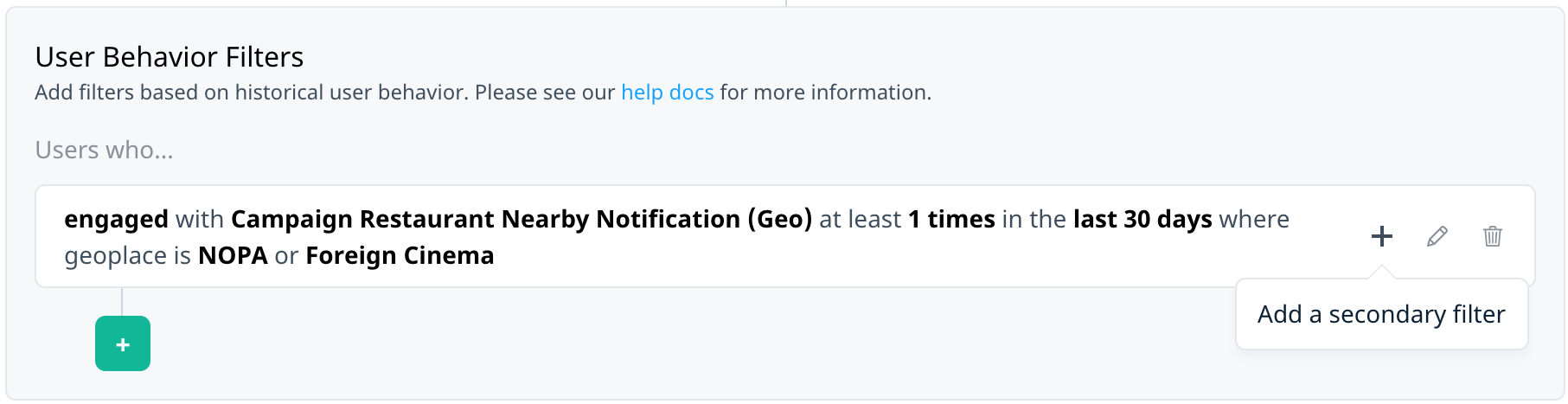This screenshot has height=404, width=1568.
Task: Edit the engaged filter with pencil icon
Action: coord(1437,236)
